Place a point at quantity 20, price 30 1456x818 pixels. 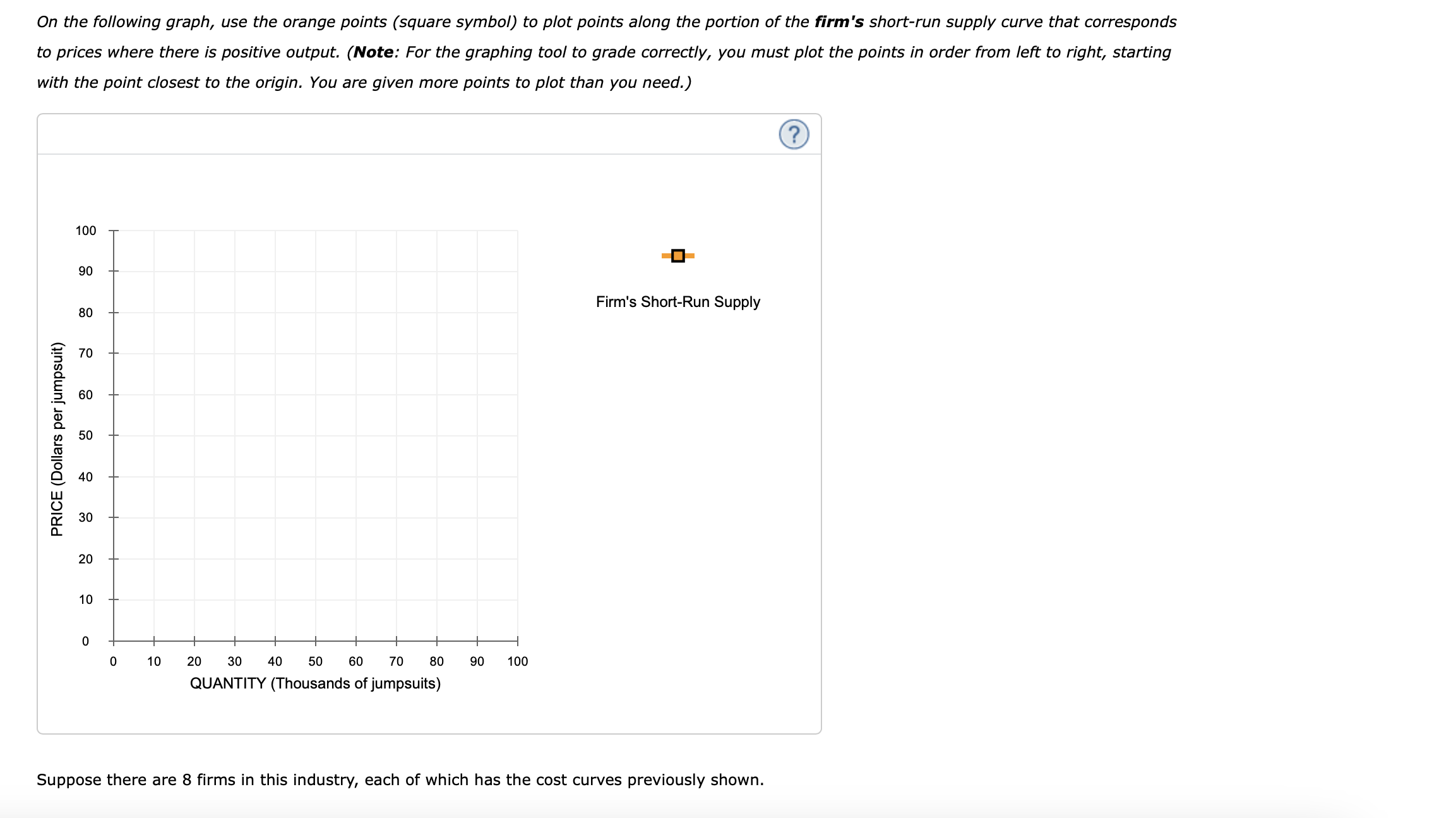(x=194, y=518)
